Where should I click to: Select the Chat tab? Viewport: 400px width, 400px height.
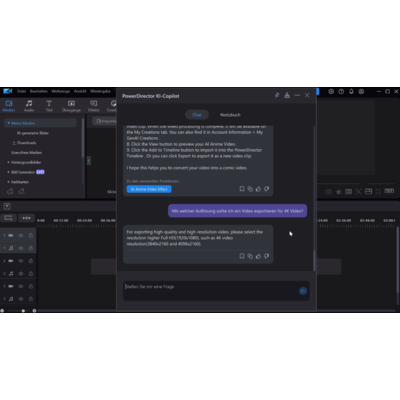[197, 115]
